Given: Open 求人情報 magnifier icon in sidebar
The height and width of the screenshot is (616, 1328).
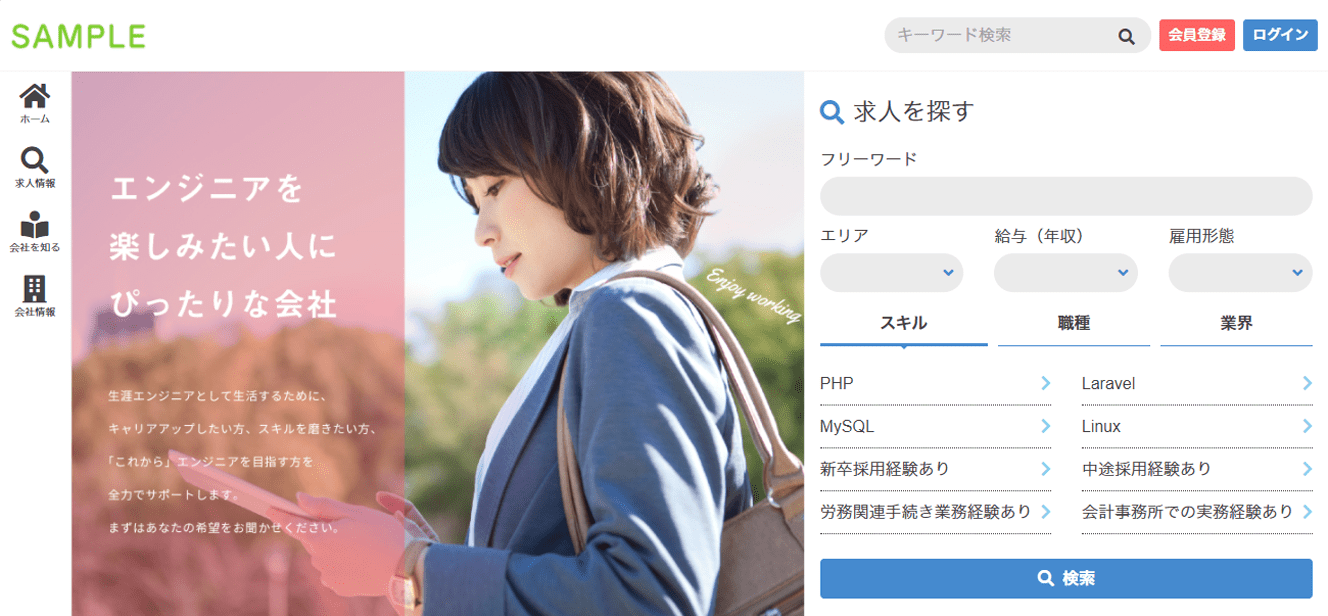Looking at the screenshot, I should coord(35,160).
